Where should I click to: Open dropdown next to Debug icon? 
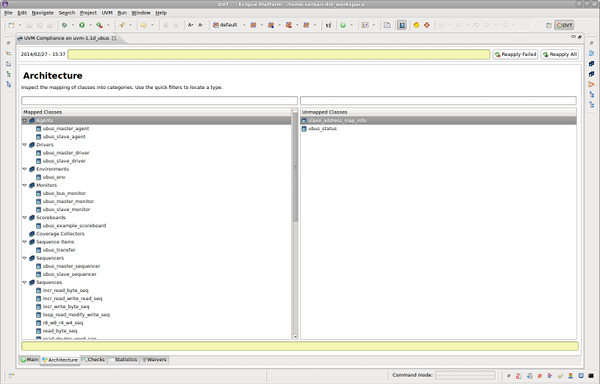[x=73, y=25]
